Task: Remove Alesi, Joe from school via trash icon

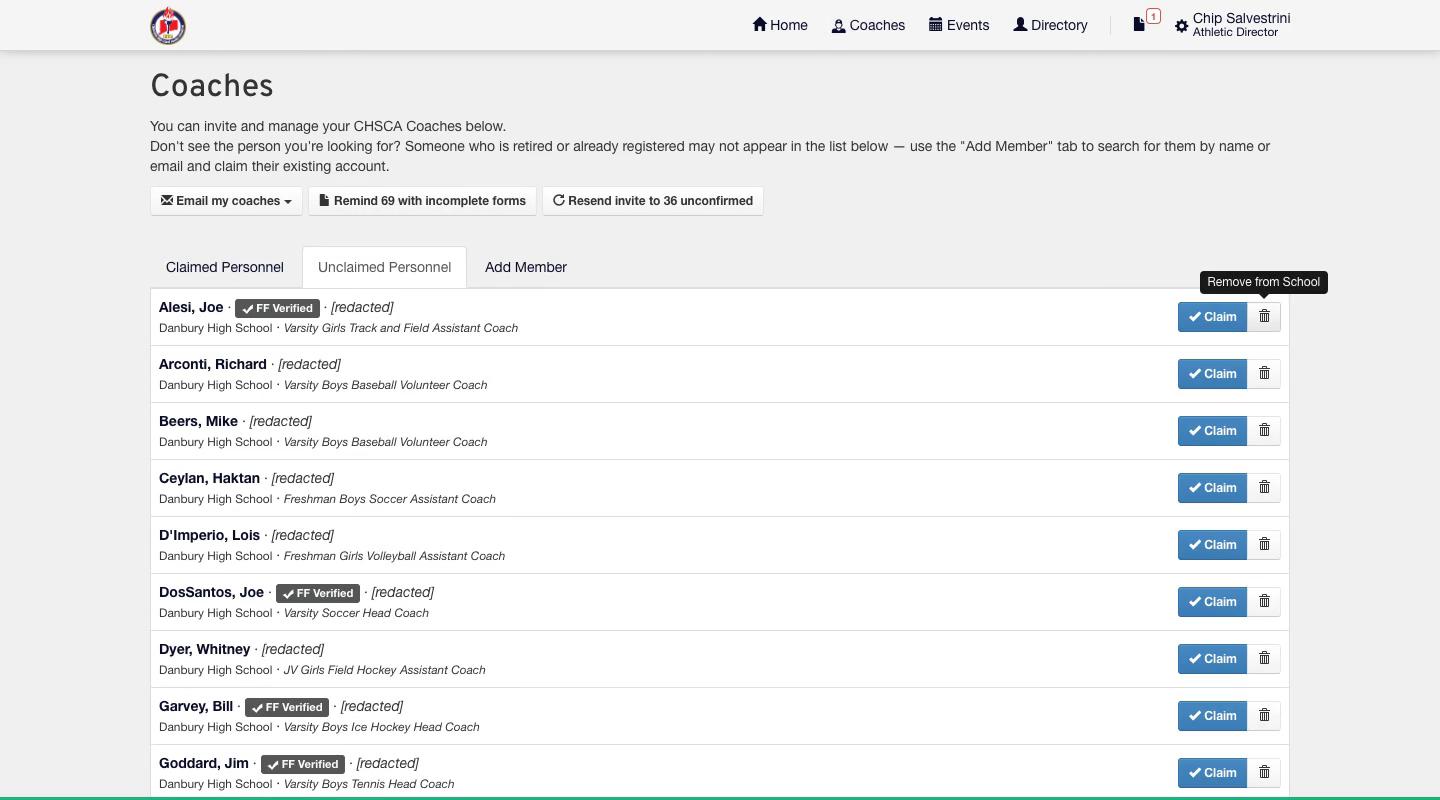Action: (x=1264, y=317)
